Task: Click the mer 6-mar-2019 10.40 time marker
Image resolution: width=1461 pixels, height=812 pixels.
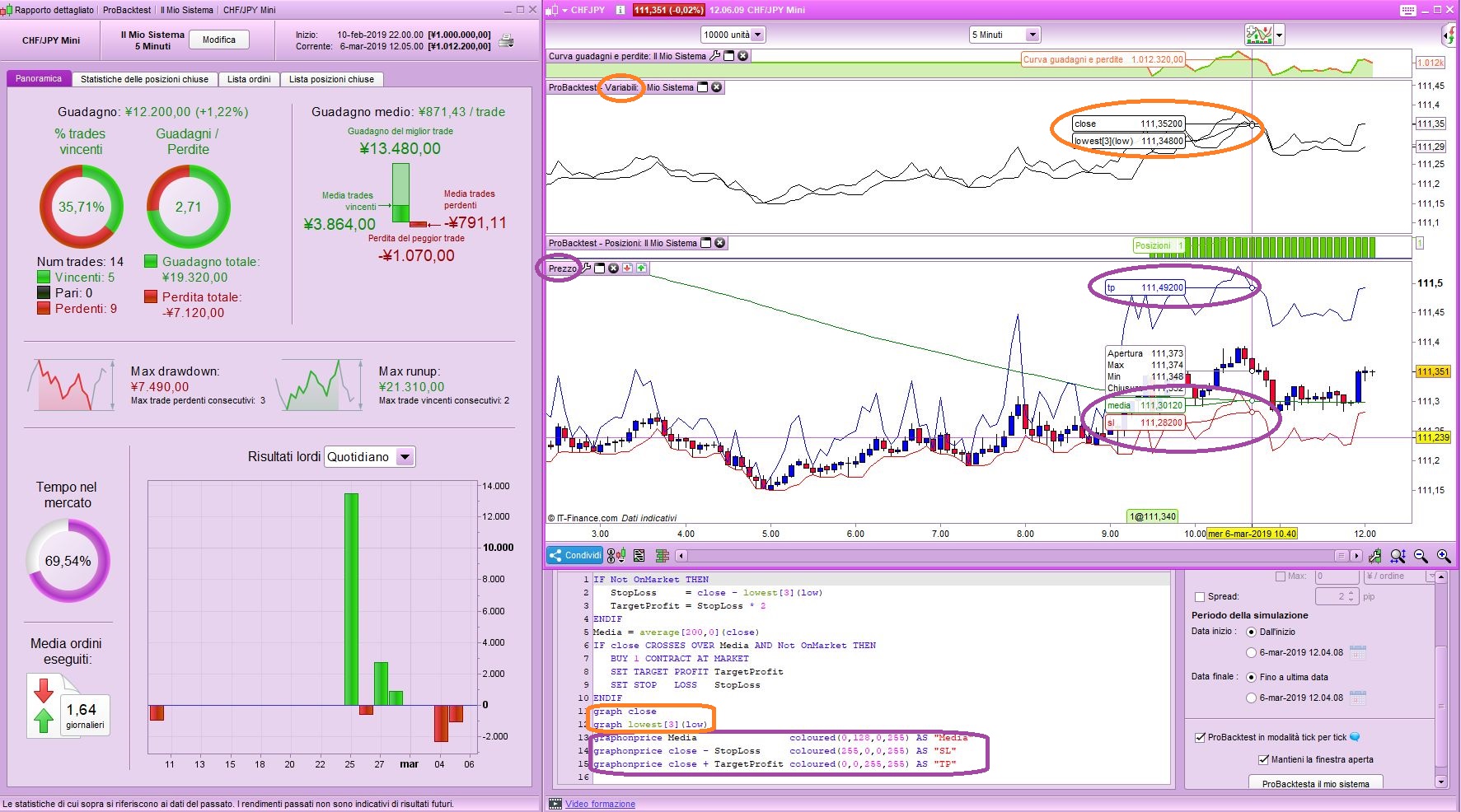Action: coord(1253,534)
